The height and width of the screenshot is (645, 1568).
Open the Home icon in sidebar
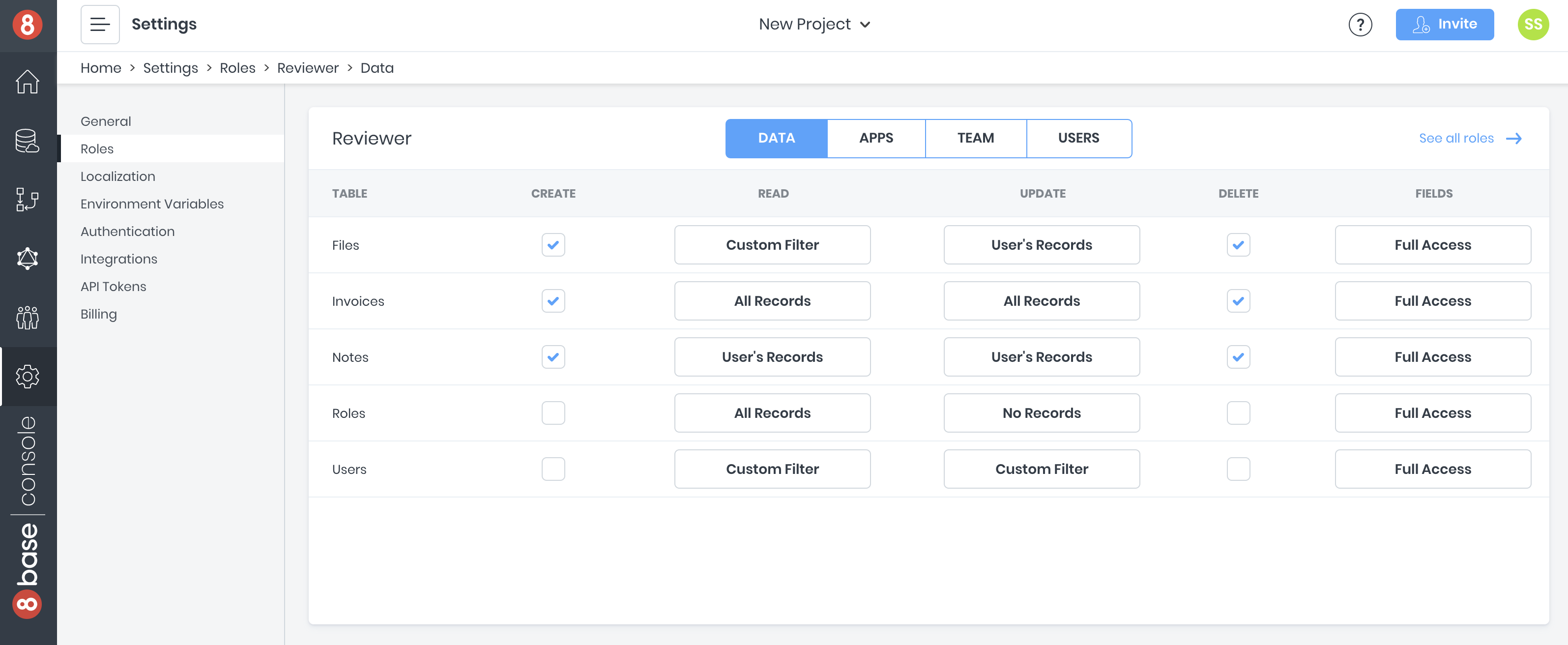(x=28, y=82)
